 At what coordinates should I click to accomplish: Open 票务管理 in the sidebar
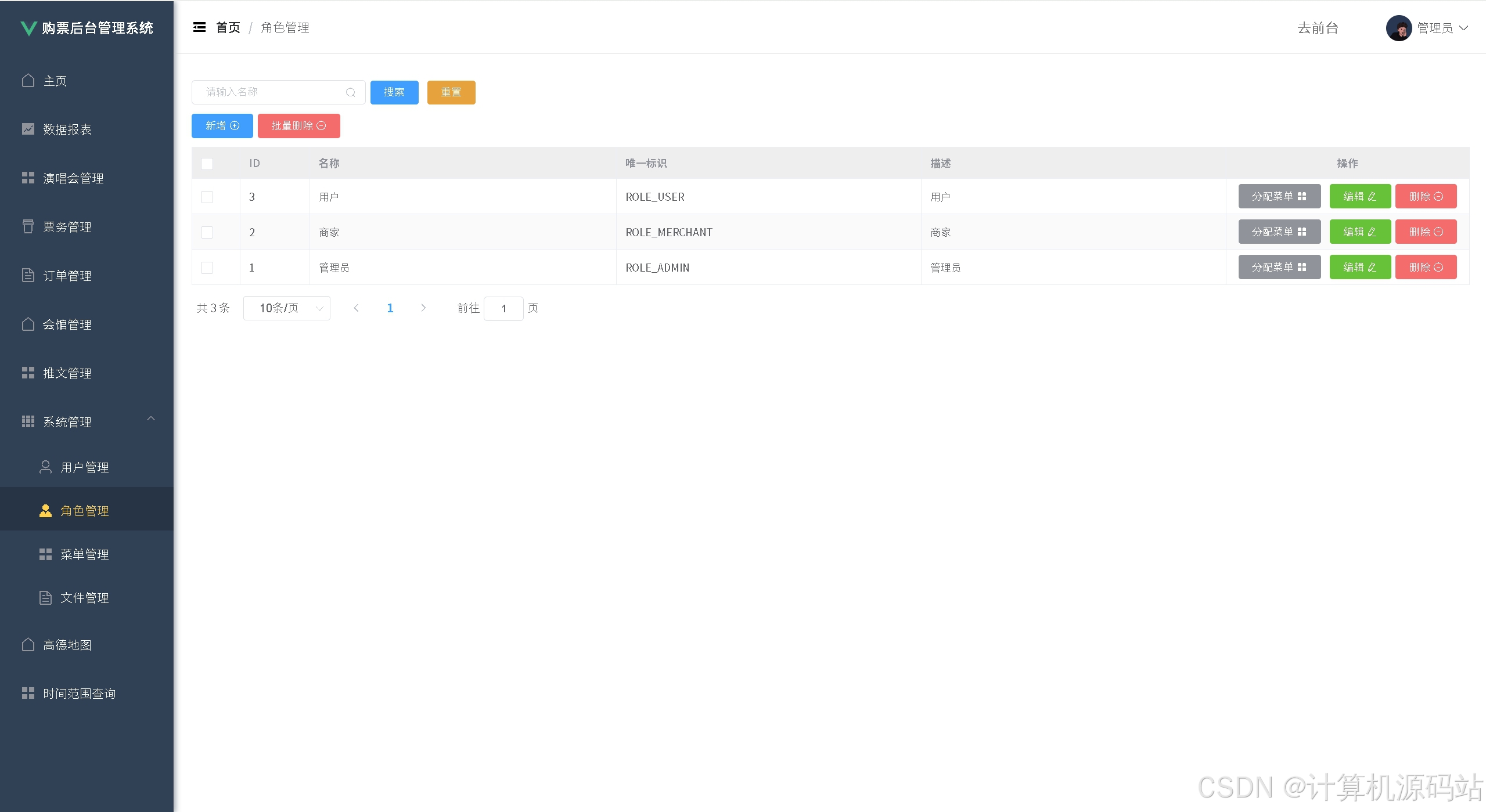click(87, 227)
